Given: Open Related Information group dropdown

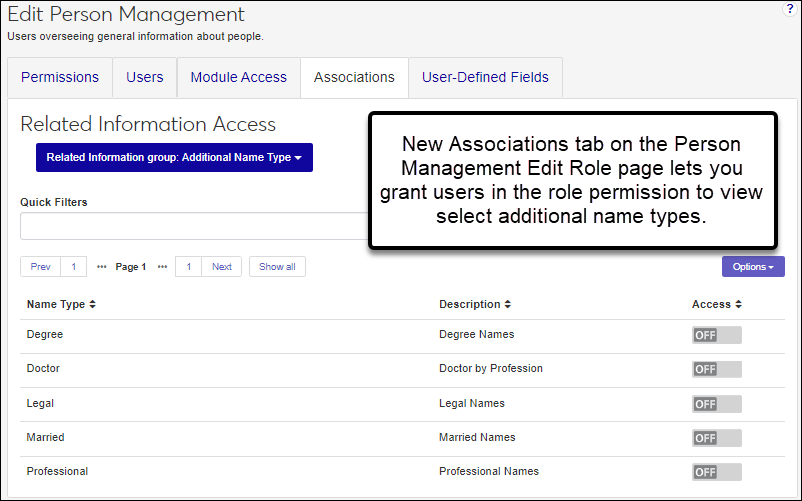Looking at the screenshot, I should click(x=174, y=157).
